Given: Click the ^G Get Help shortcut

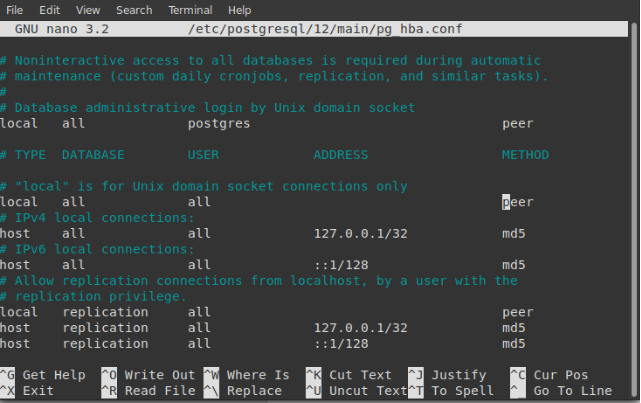Looking at the screenshot, I should (43, 375).
